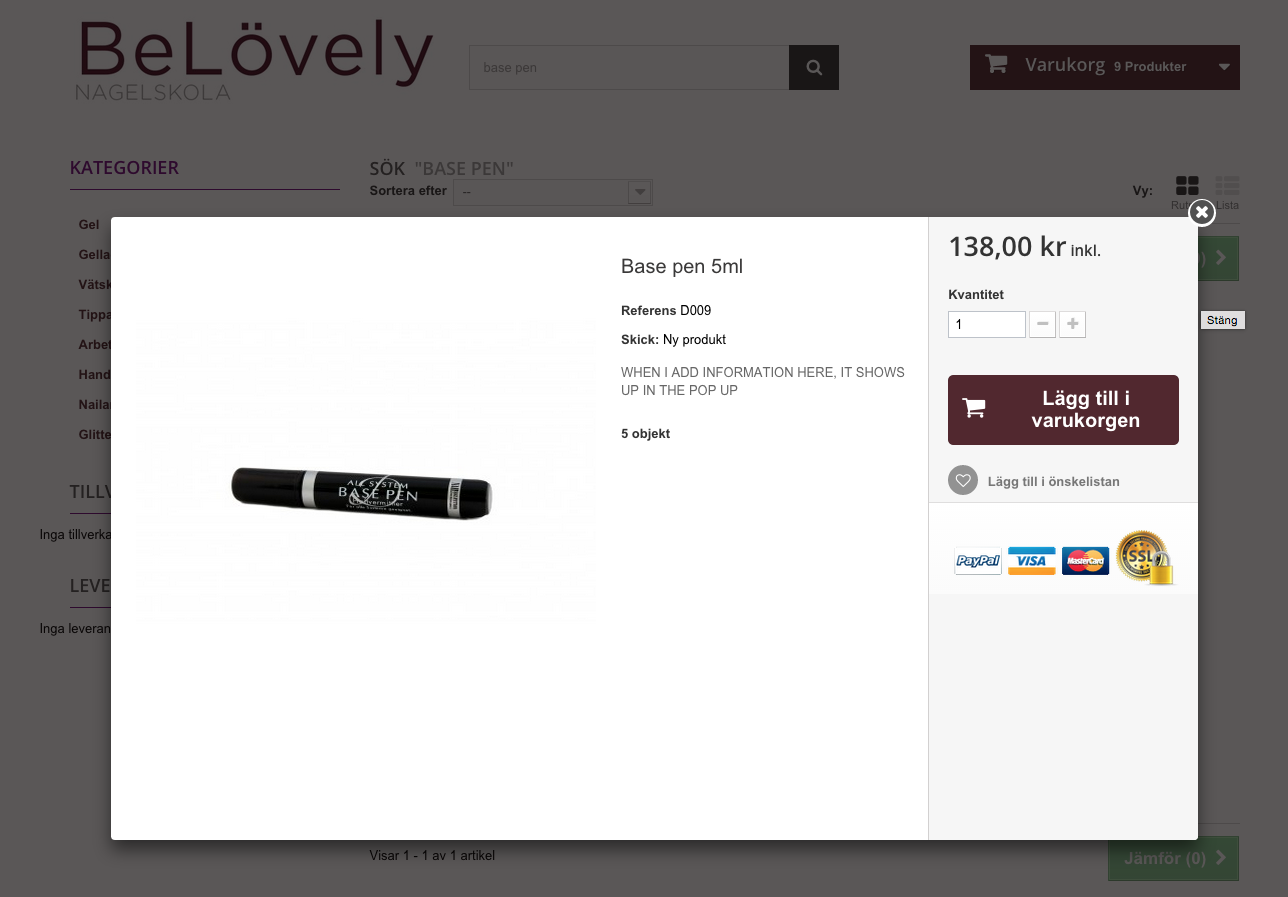
Task: Click the search magnifier icon button
Action: pyautogui.click(x=814, y=67)
